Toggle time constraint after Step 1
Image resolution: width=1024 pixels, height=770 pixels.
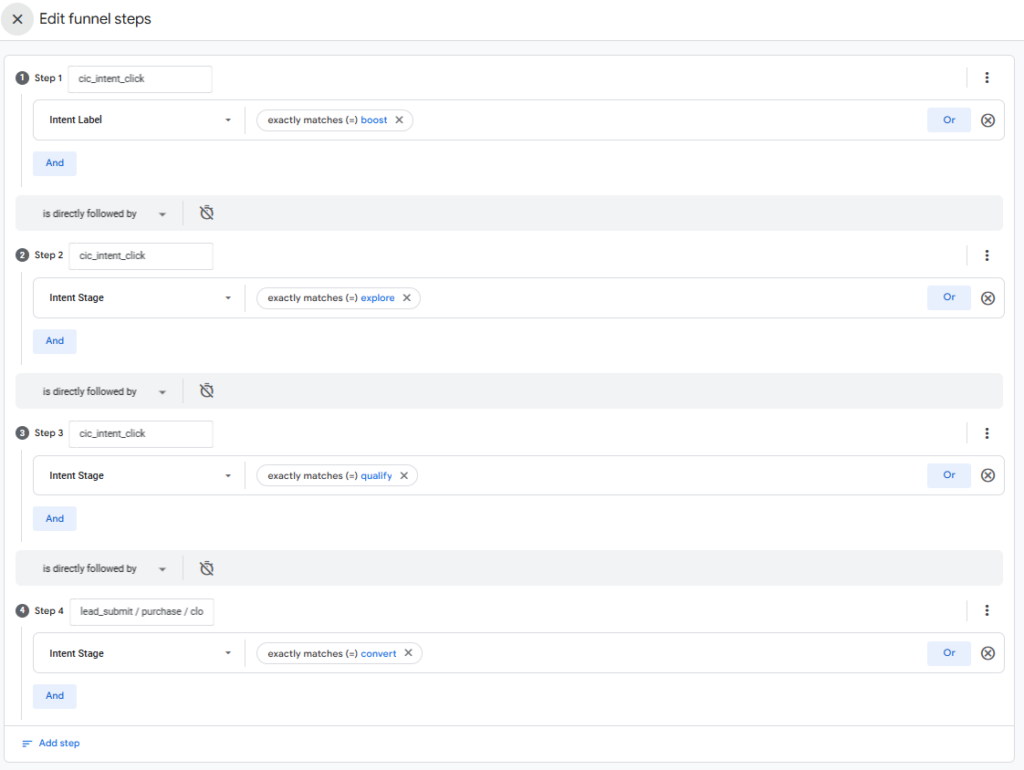tap(207, 213)
